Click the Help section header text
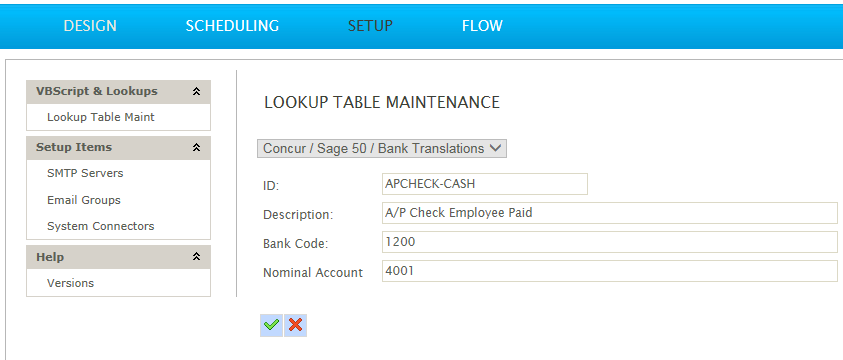The height and width of the screenshot is (360, 843). pyautogui.click(x=50, y=257)
